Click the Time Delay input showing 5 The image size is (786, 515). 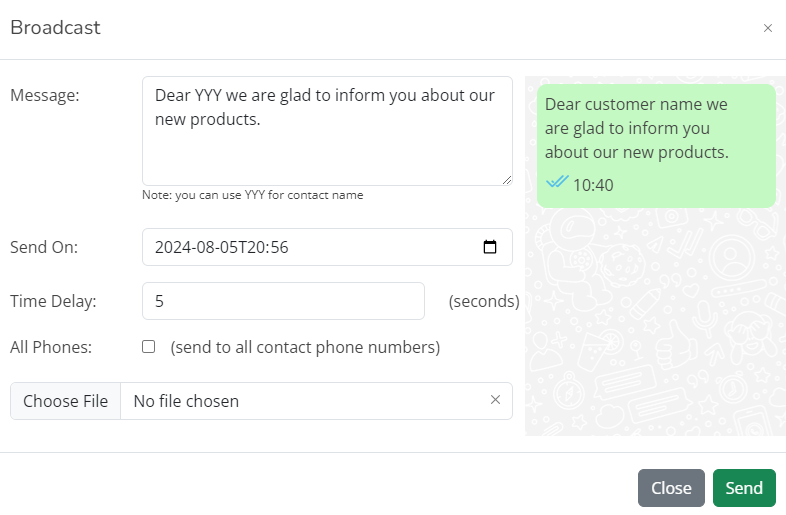tap(283, 300)
